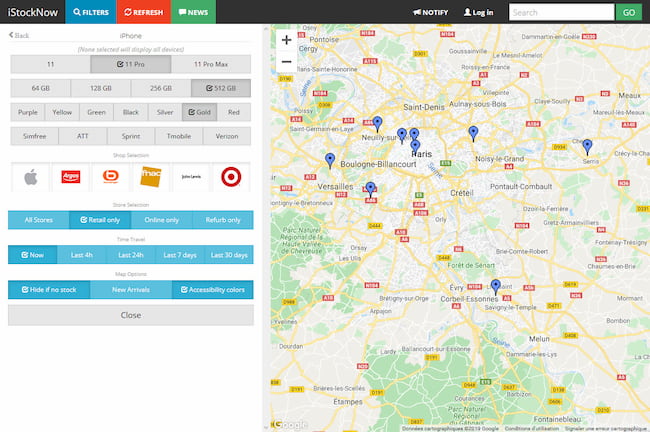The height and width of the screenshot is (432, 650).
Task: Click the map pin at Serris
Action: tap(587, 146)
